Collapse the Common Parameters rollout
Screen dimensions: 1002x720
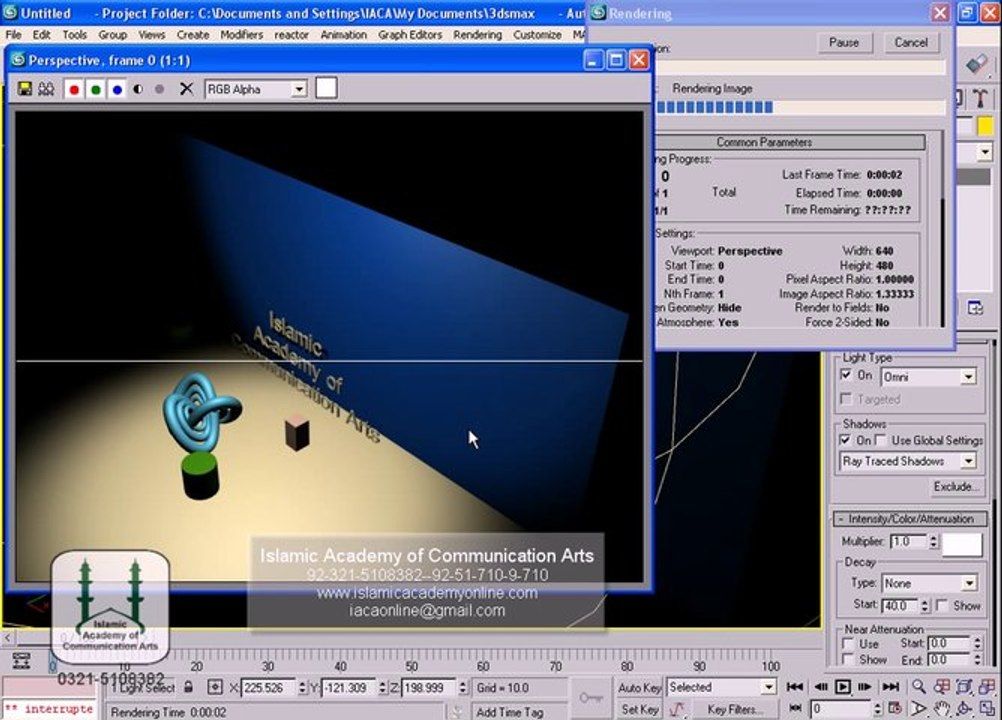(790, 142)
